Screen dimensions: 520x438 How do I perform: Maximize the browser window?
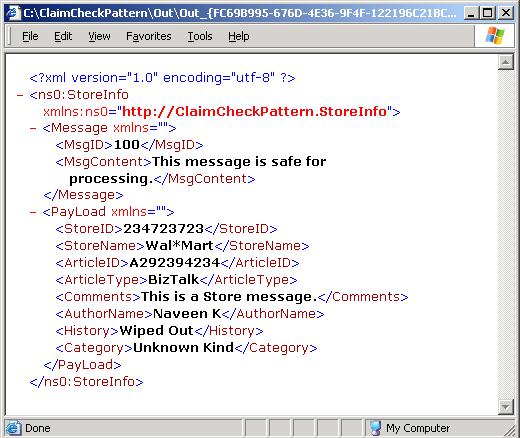tap(487, 13)
